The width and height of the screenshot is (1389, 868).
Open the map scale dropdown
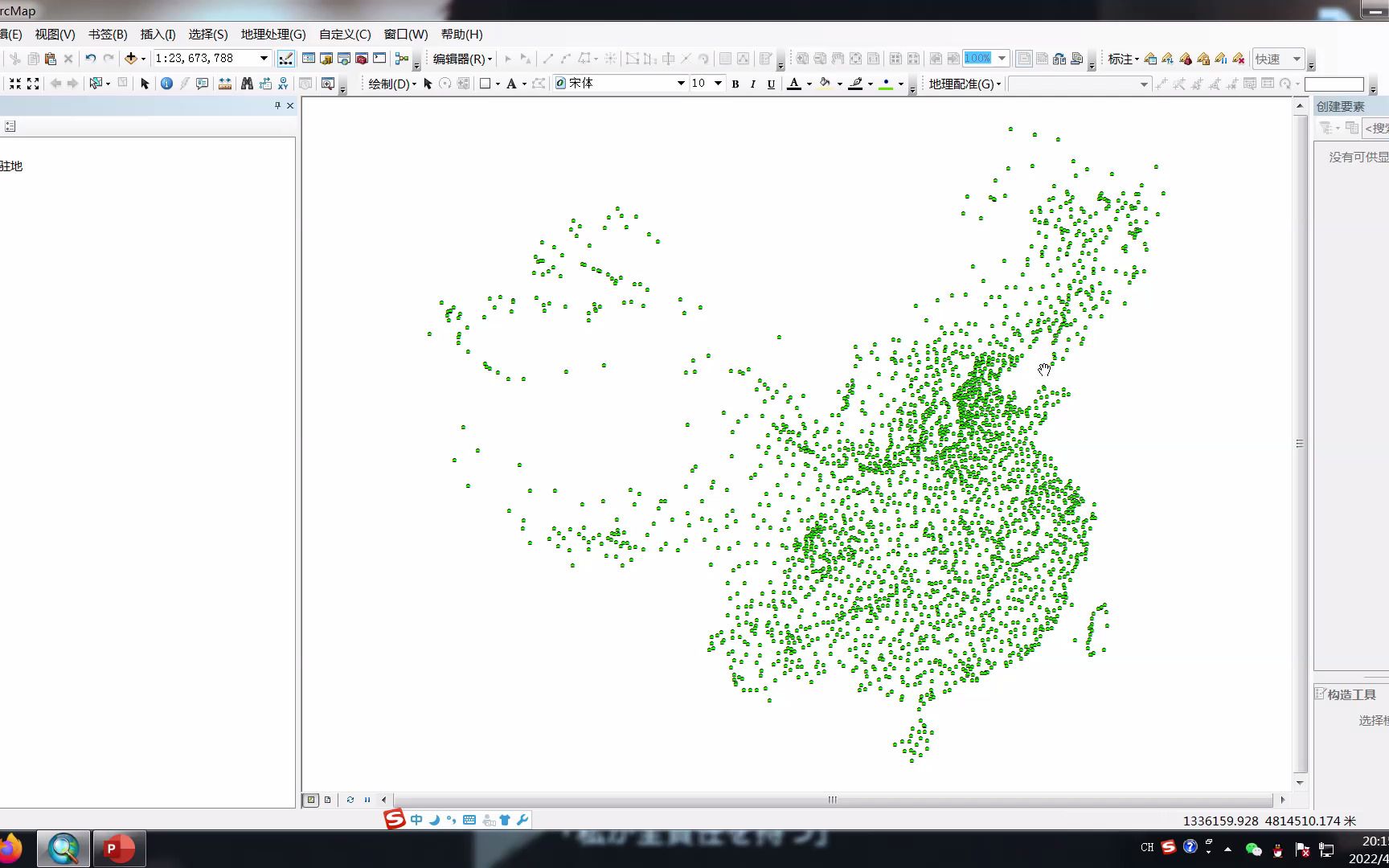coord(265,58)
